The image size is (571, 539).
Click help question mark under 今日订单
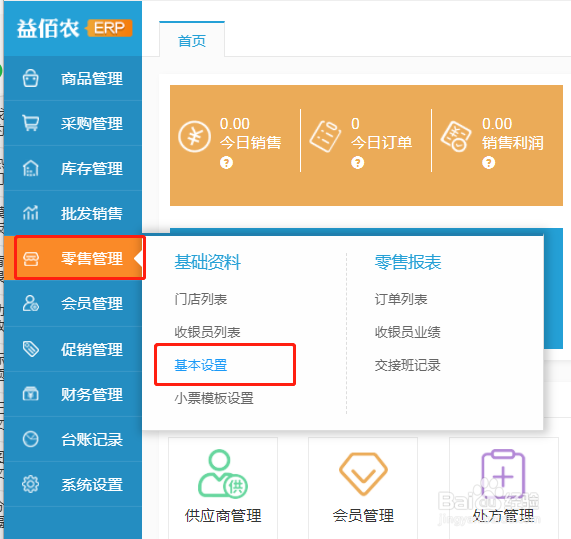point(357,162)
